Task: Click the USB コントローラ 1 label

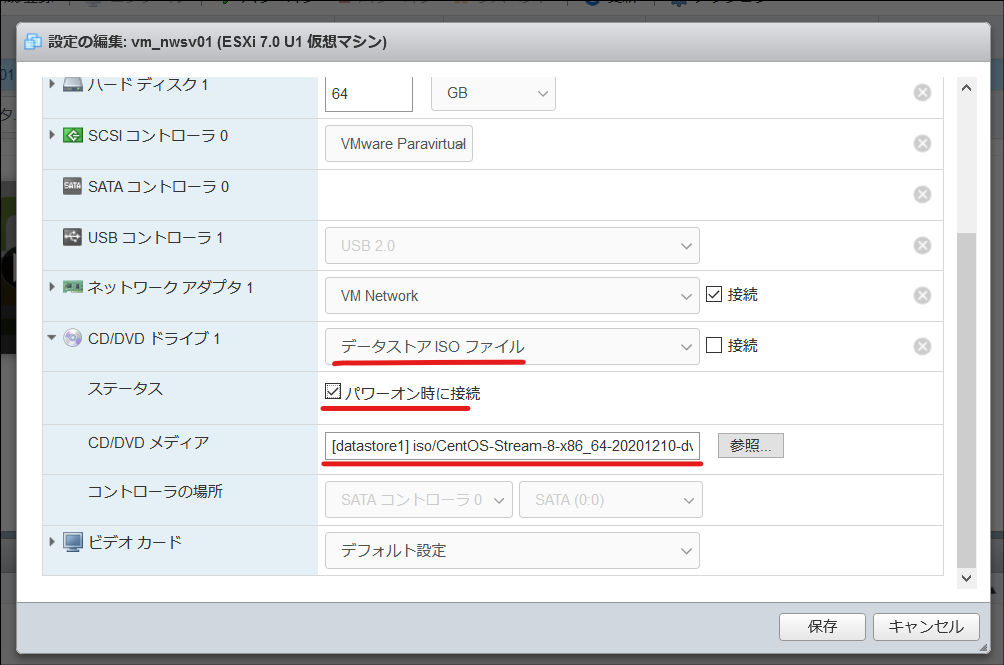Action: click(156, 237)
